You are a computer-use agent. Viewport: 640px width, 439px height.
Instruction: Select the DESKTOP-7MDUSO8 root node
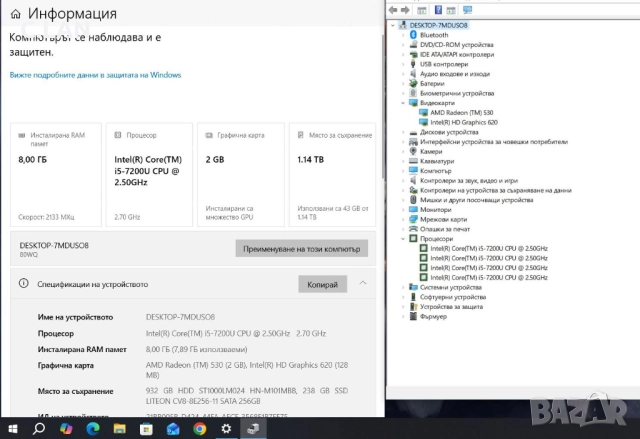(x=438, y=25)
